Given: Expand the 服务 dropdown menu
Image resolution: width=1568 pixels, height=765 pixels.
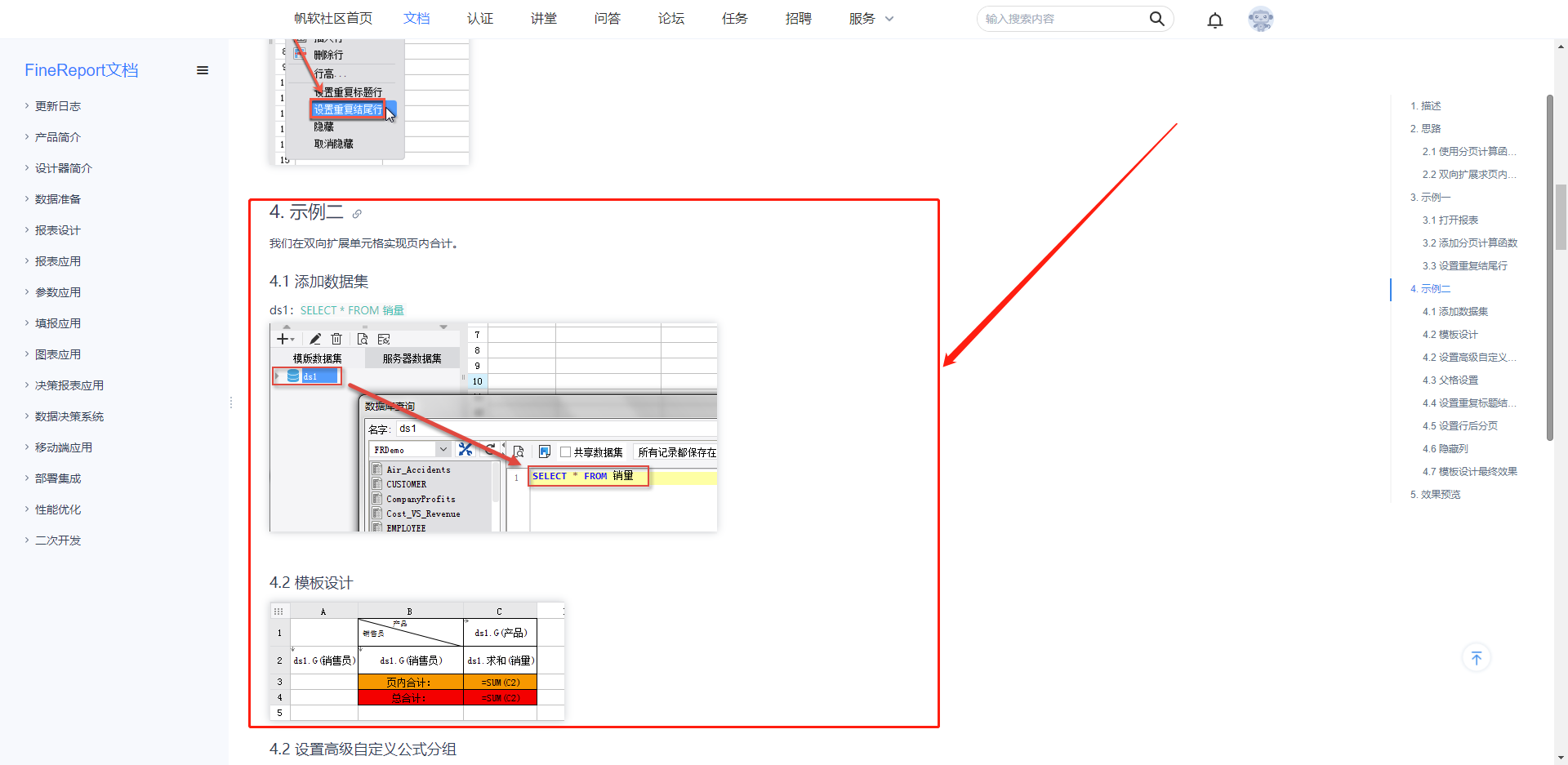Looking at the screenshot, I should point(871,19).
